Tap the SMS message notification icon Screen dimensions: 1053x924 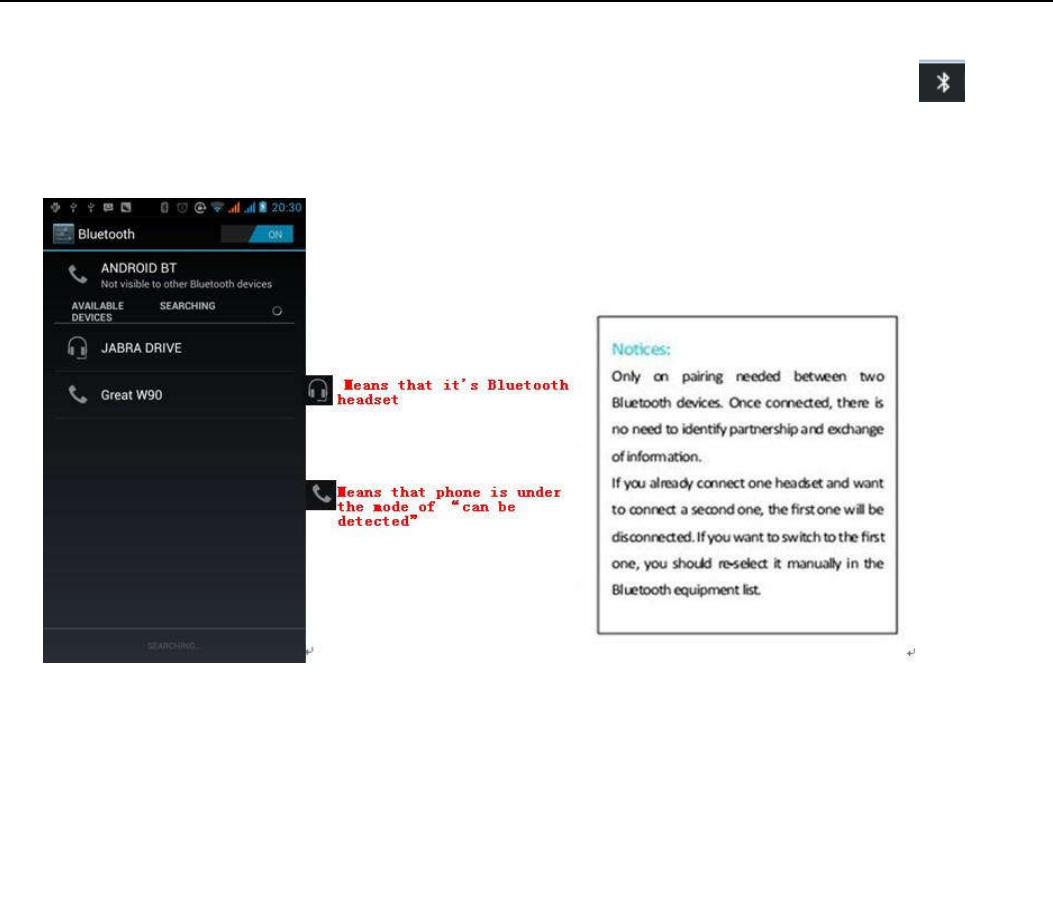[108, 207]
